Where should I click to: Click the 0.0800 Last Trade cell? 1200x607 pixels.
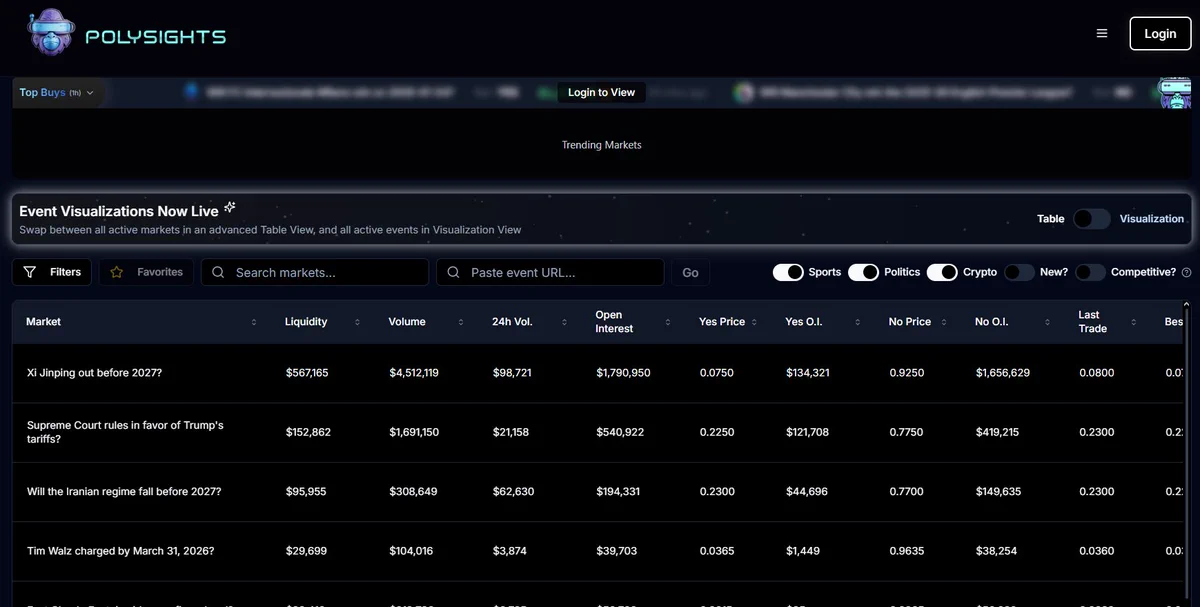point(1097,373)
